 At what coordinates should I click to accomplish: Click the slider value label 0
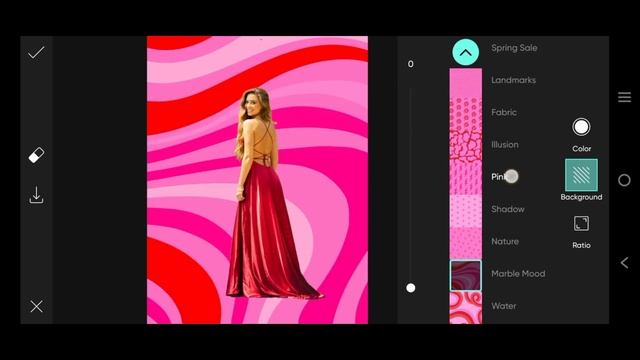(x=411, y=64)
